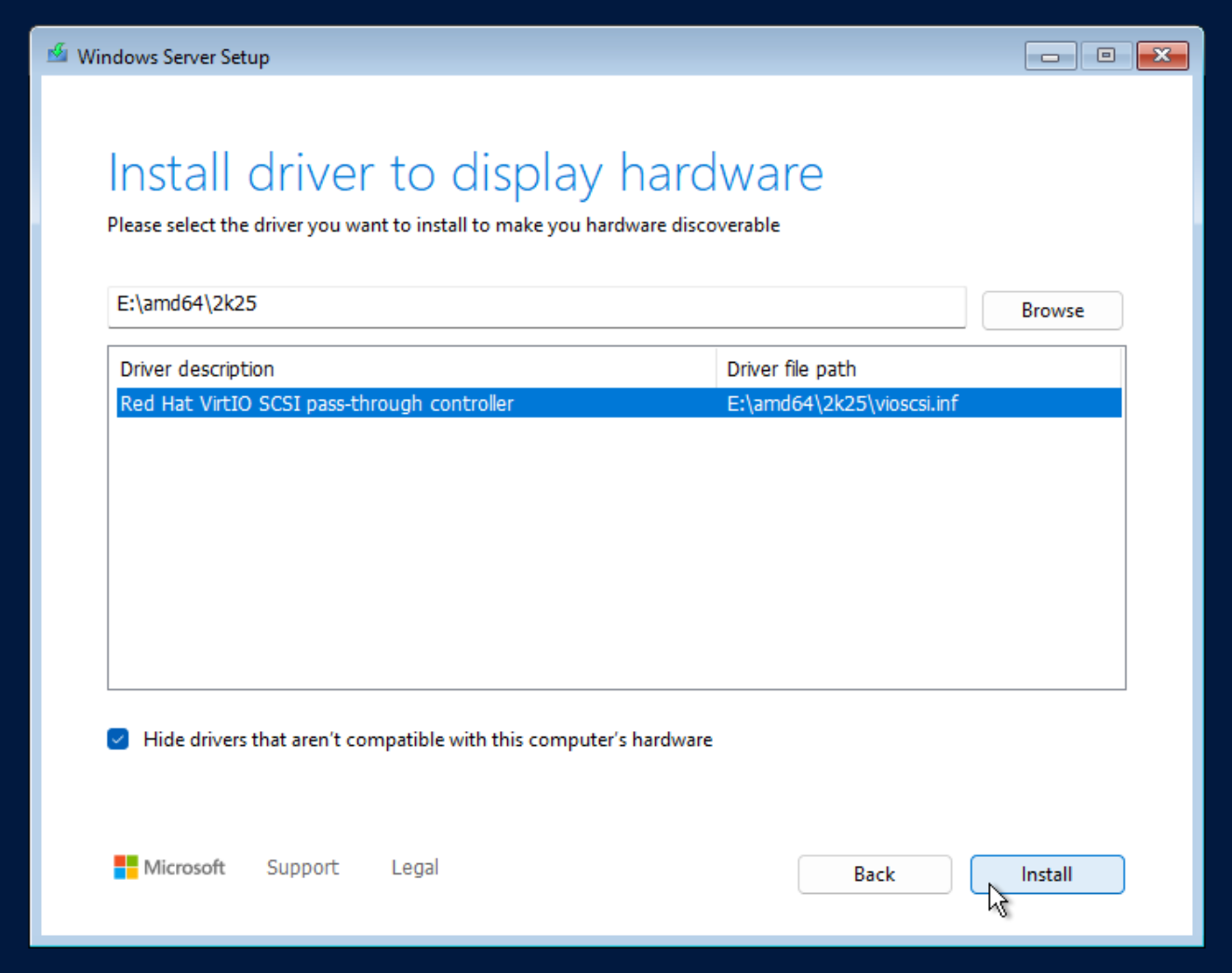Select the Red Hat VirtIO SCSI pass-through controller
Viewport: 1232px width, 973px height.
[x=316, y=404]
